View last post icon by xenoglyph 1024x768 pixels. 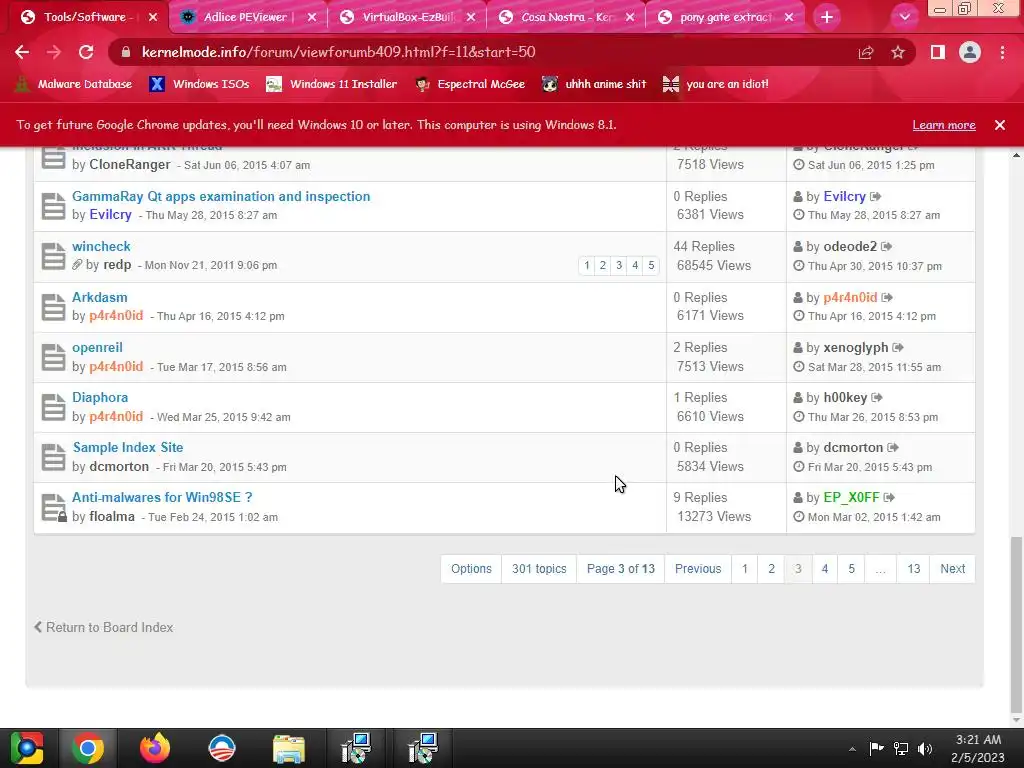coord(898,347)
